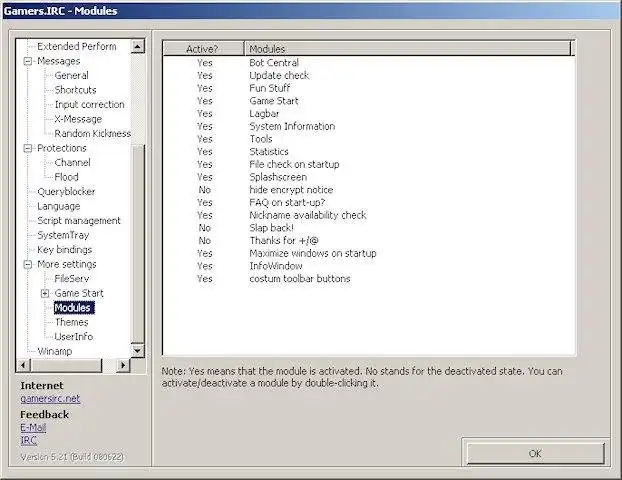
Task: Open the gamersirc.net link
Action: tap(50, 399)
